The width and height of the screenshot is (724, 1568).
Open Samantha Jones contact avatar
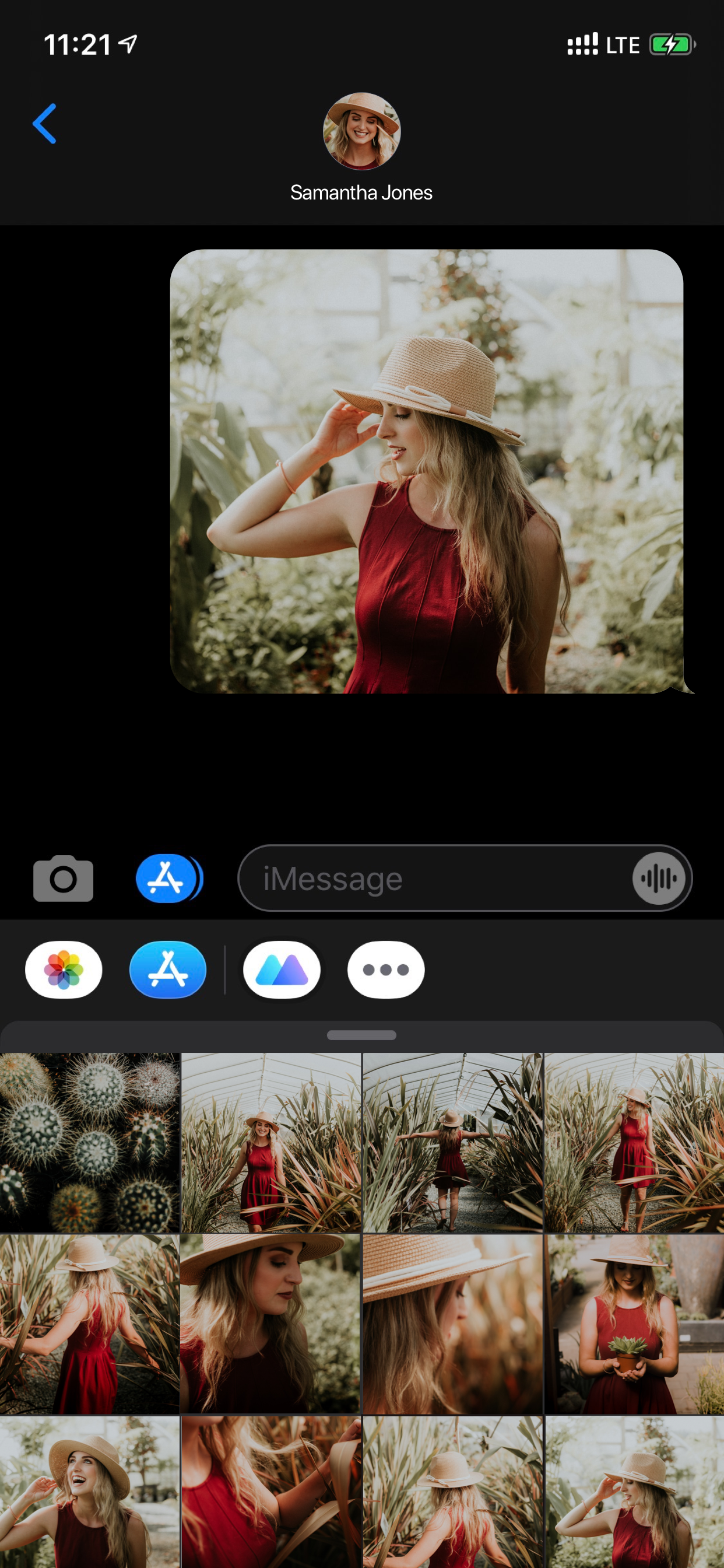(361, 131)
